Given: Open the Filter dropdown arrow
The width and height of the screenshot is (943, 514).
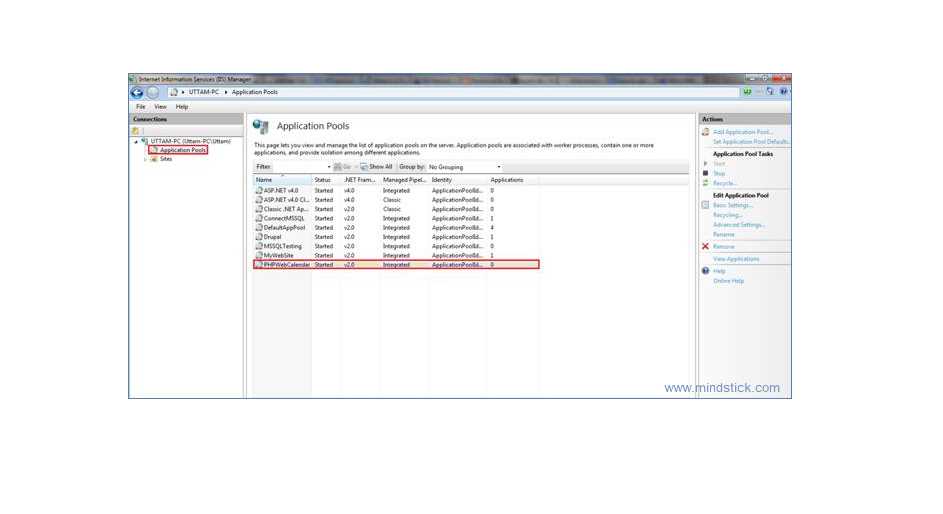Looking at the screenshot, I should click(x=328, y=167).
